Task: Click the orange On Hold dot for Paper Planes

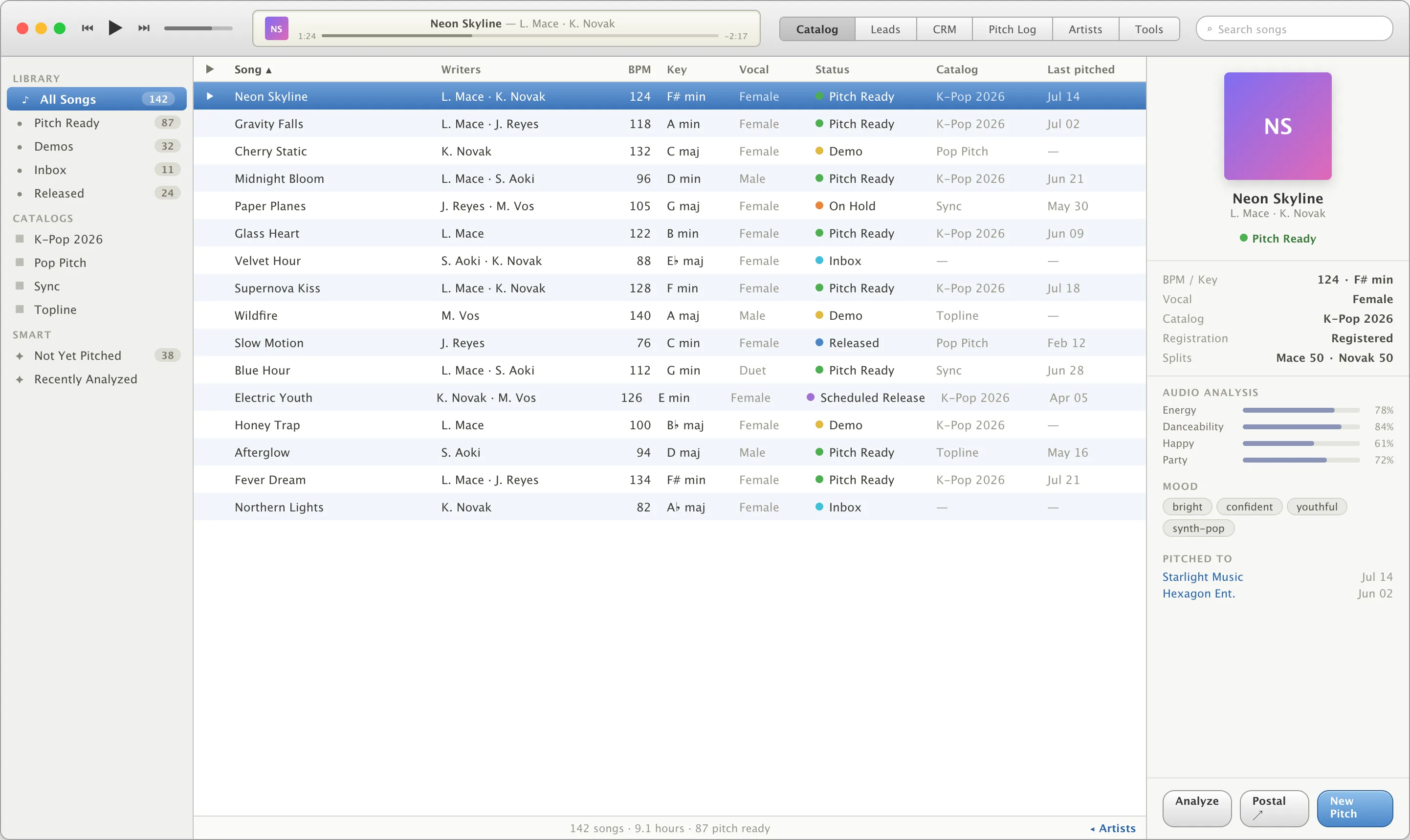Action: [x=819, y=205]
